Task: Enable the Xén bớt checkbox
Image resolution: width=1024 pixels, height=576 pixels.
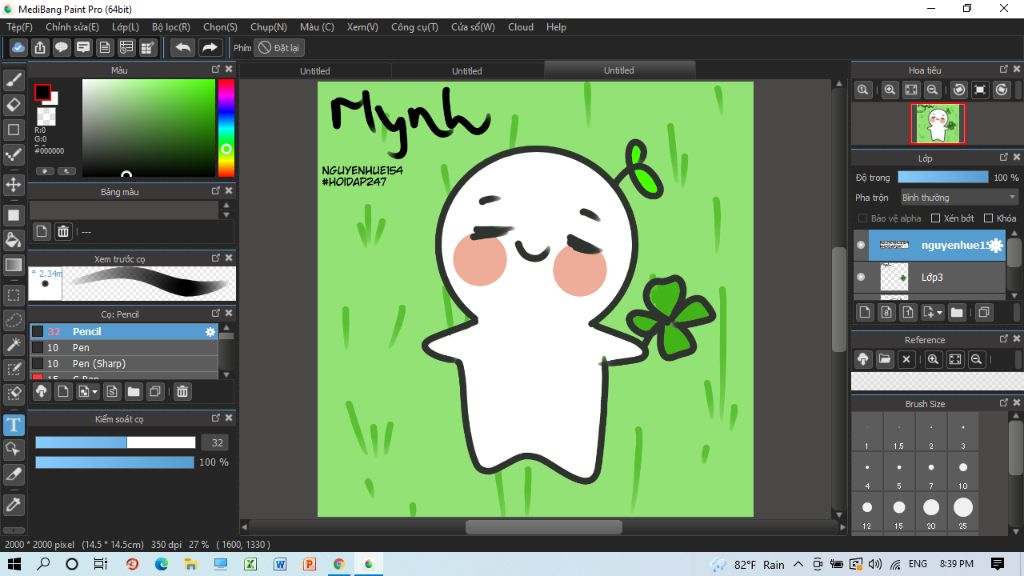Action: (936, 218)
